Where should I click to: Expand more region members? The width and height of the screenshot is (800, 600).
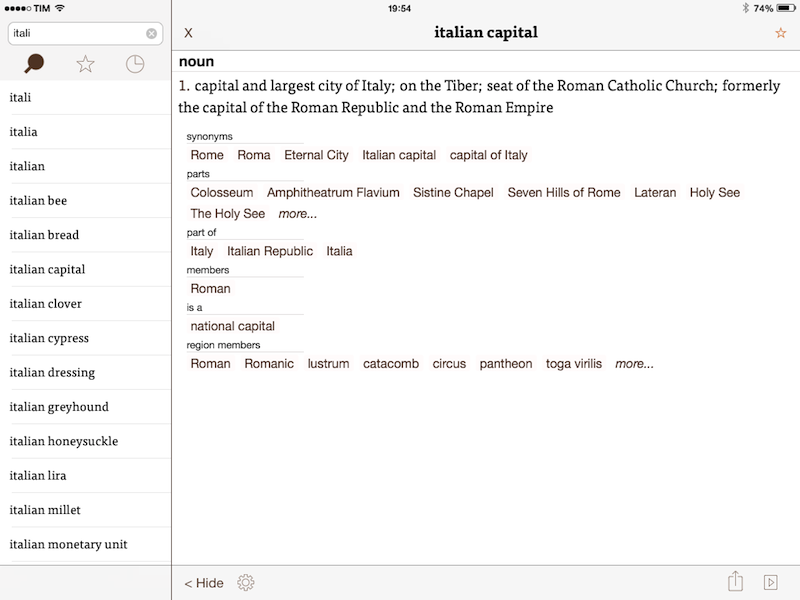(x=634, y=364)
